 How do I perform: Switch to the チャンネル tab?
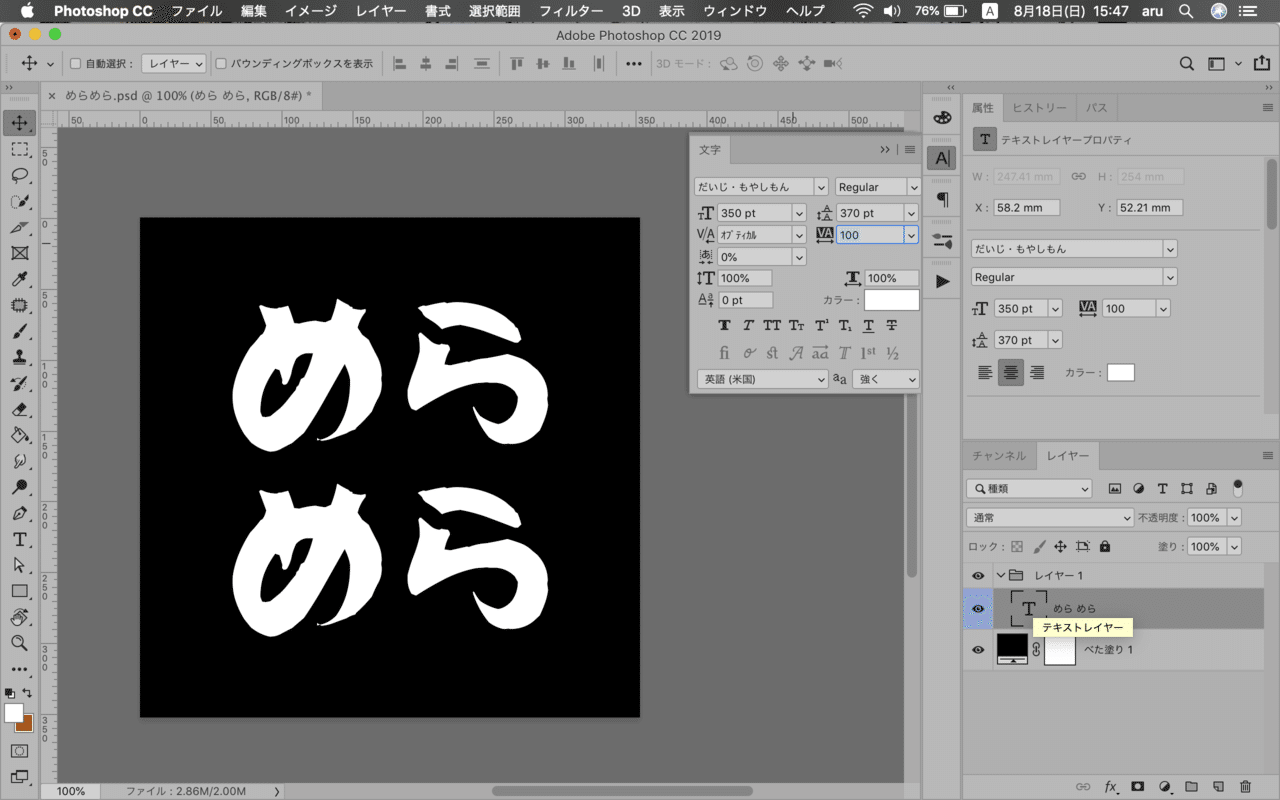coord(999,456)
